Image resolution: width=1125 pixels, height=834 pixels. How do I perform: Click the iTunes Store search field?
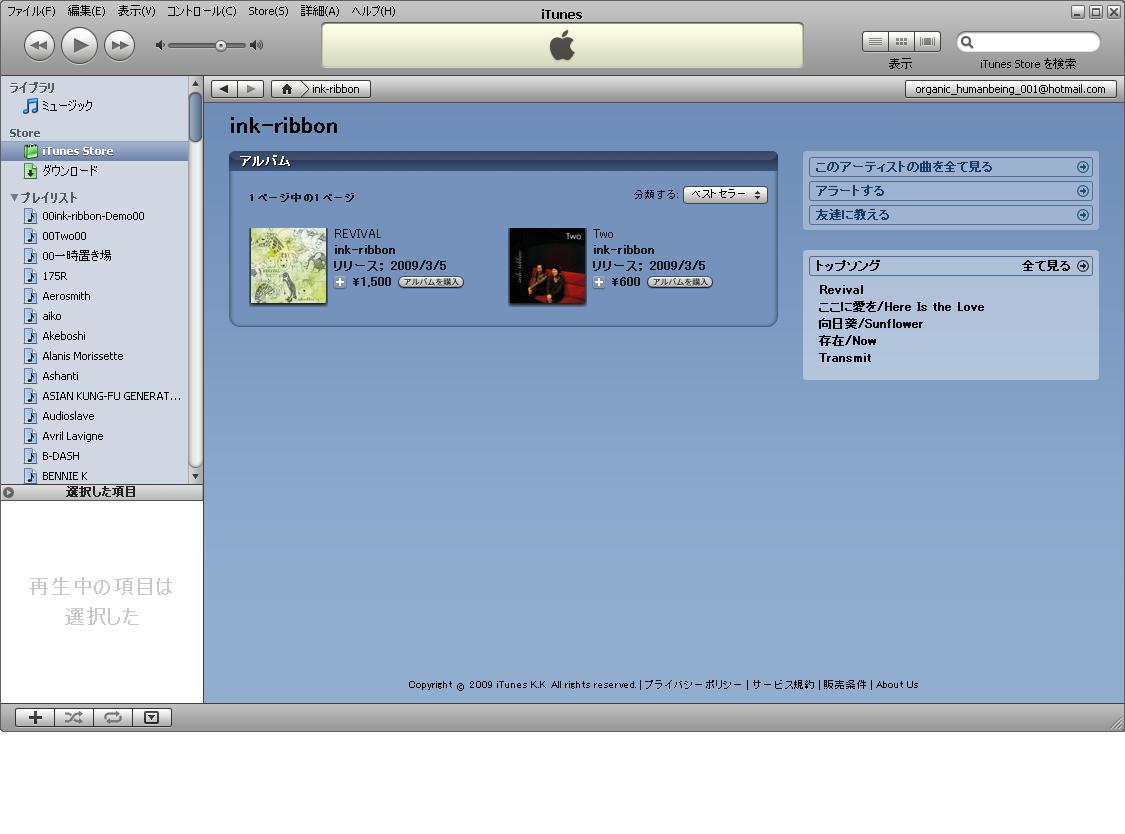1028,42
